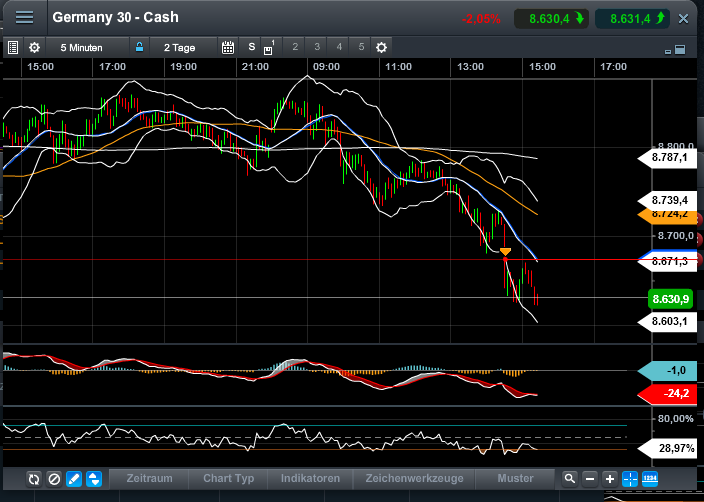Open layout settings gear after slot 5
The image size is (704, 502).
pyautogui.click(x=381, y=47)
